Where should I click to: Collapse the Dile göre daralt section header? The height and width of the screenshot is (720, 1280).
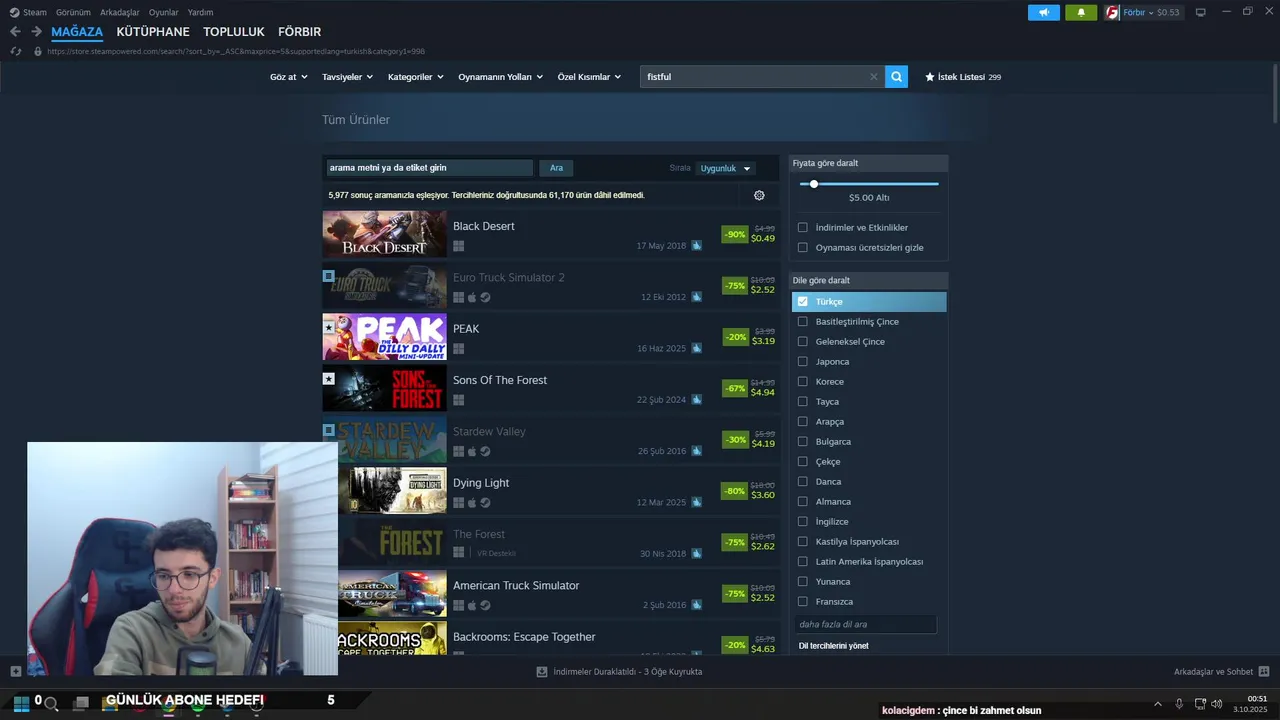(868, 280)
